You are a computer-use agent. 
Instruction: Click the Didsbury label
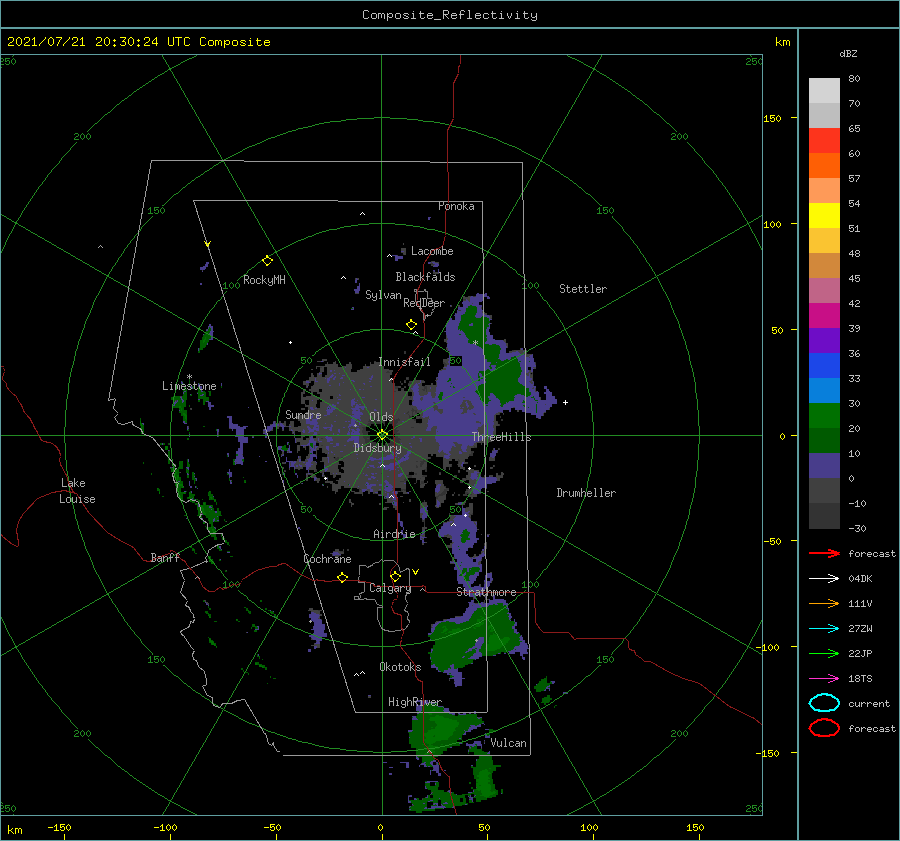(x=378, y=448)
